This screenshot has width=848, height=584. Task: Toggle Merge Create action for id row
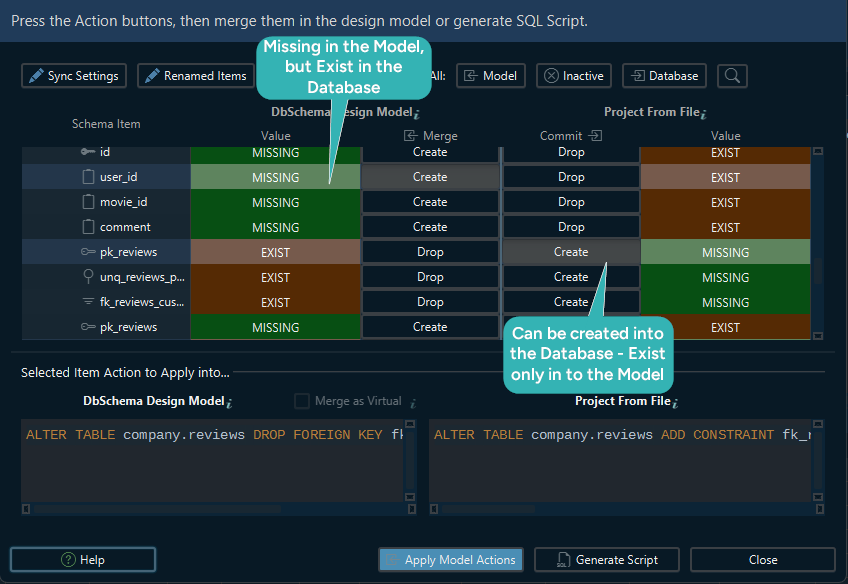[x=430, y=154]
